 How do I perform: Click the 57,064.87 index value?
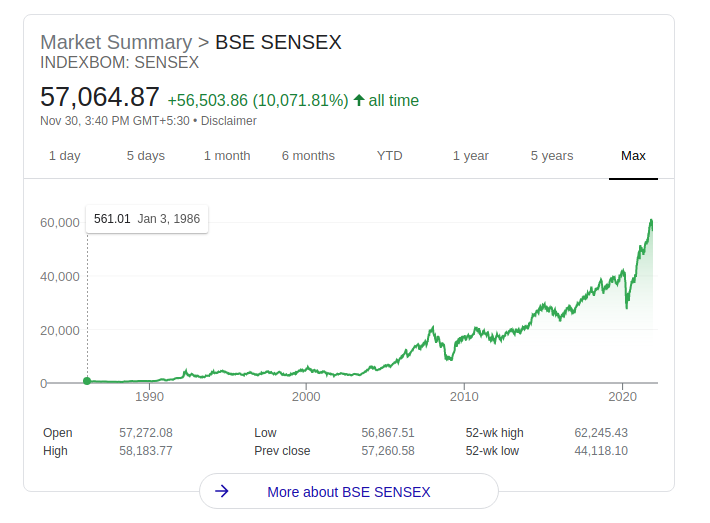click(x=100, y=97)
